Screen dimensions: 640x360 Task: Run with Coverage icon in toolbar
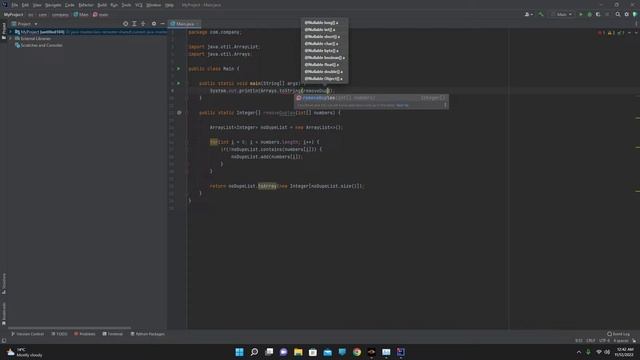click(x=598, y=14)
